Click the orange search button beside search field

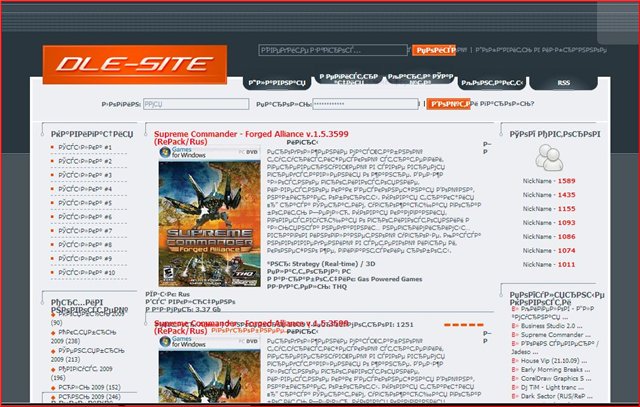(x=434, y=50)
